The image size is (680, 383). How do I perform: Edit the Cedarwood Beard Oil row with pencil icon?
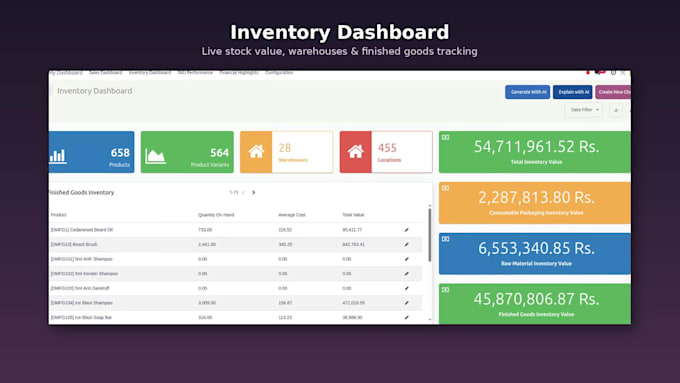[x=407, y=230]
